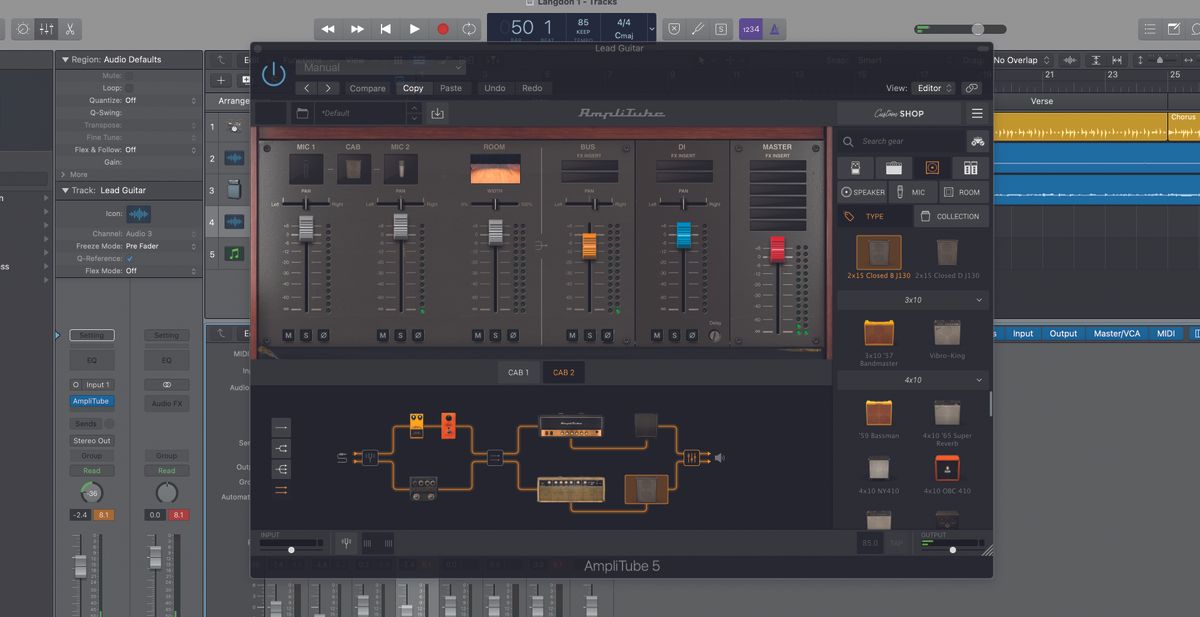
Task: Select the Scissors tool in the toolbar
Action: (x=70, y=28)
